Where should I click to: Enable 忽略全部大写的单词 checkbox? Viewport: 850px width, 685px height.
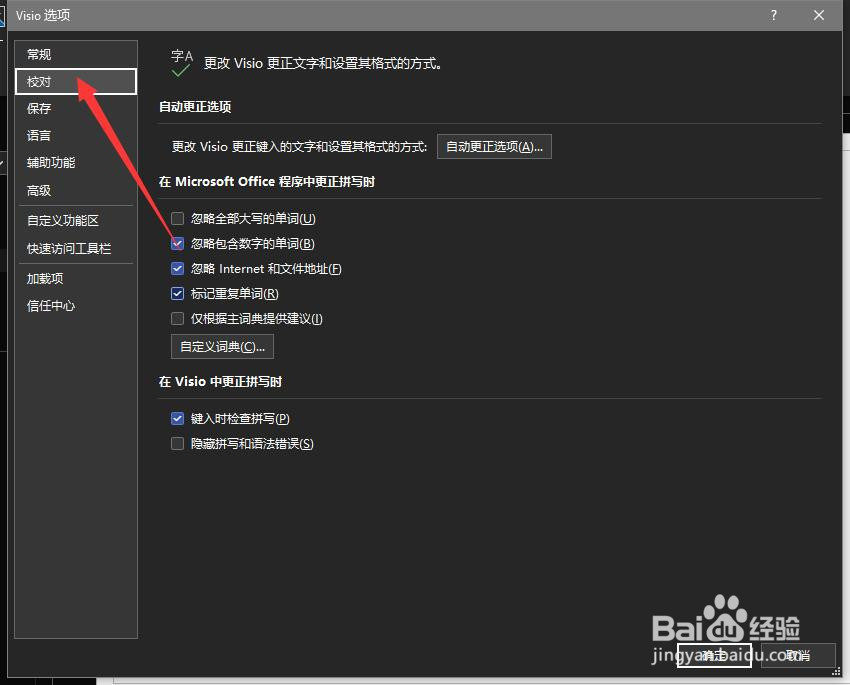point(177,218)
